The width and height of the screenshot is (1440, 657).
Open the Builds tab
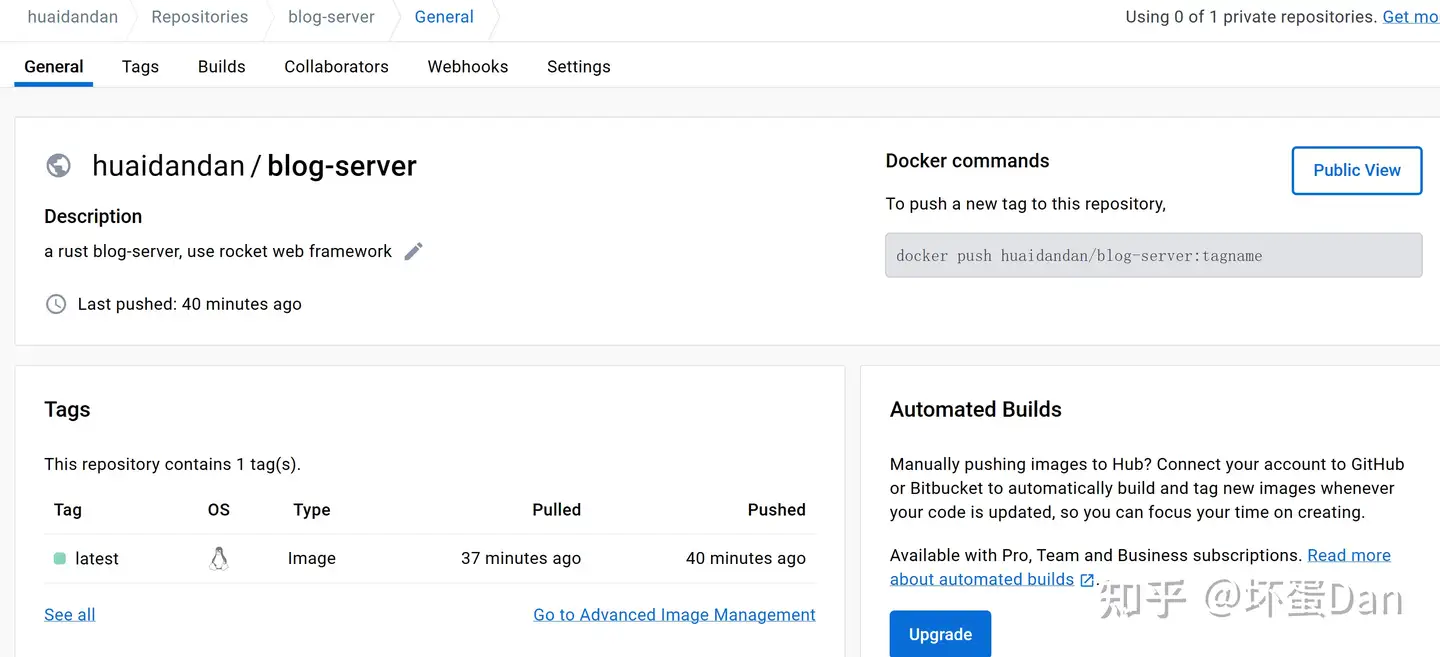coord(221,67)
